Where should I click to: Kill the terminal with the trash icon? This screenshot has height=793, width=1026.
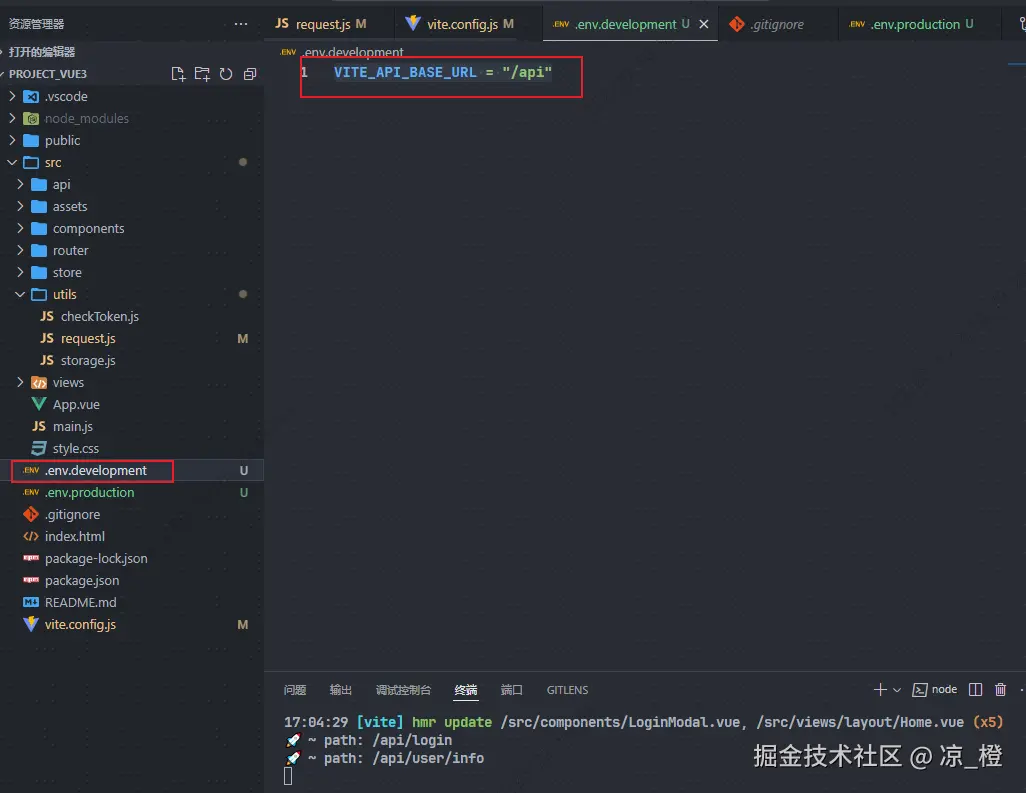[x=1000, y=690]
